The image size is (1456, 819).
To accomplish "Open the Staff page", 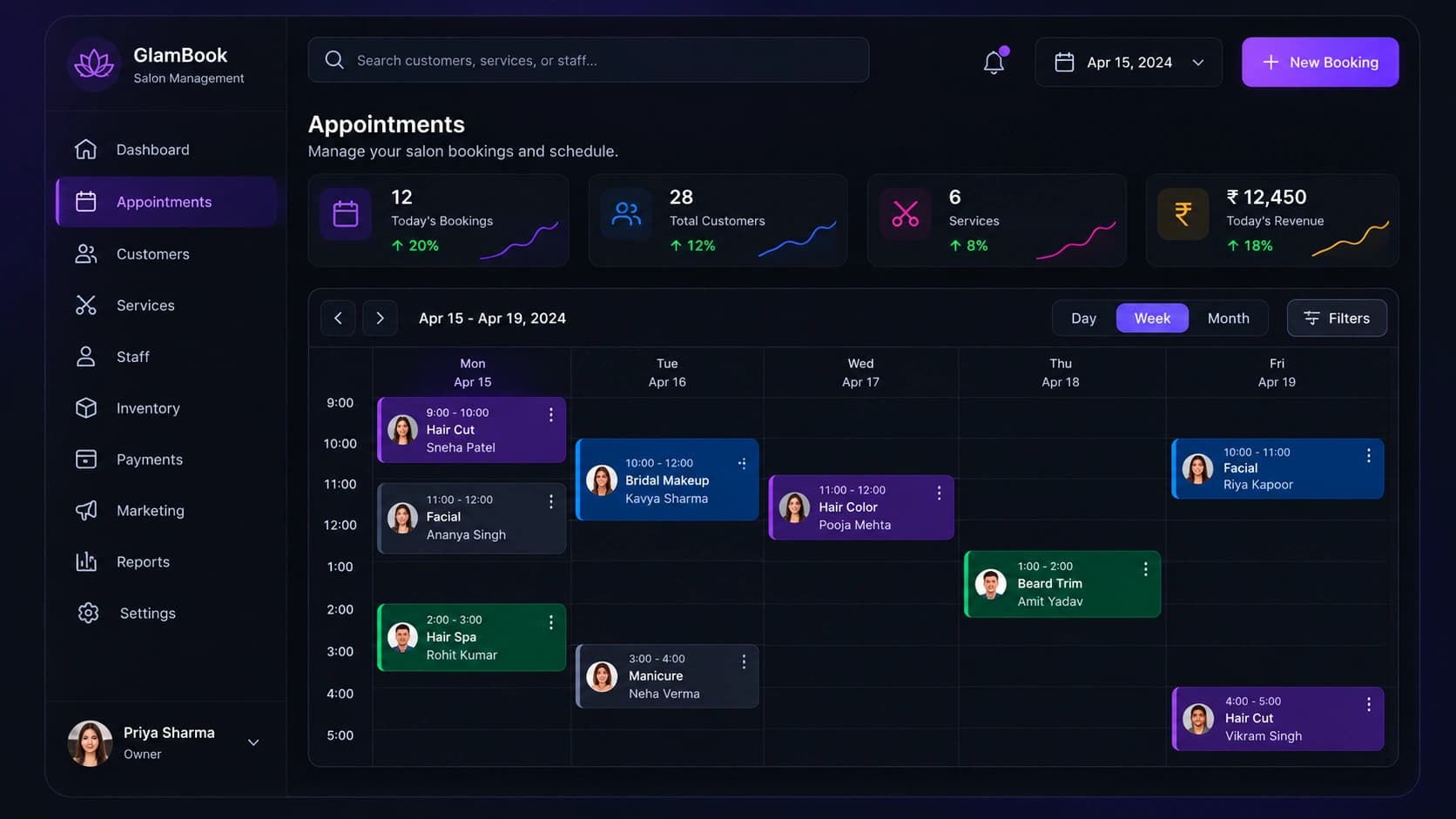I will [166, 357].
